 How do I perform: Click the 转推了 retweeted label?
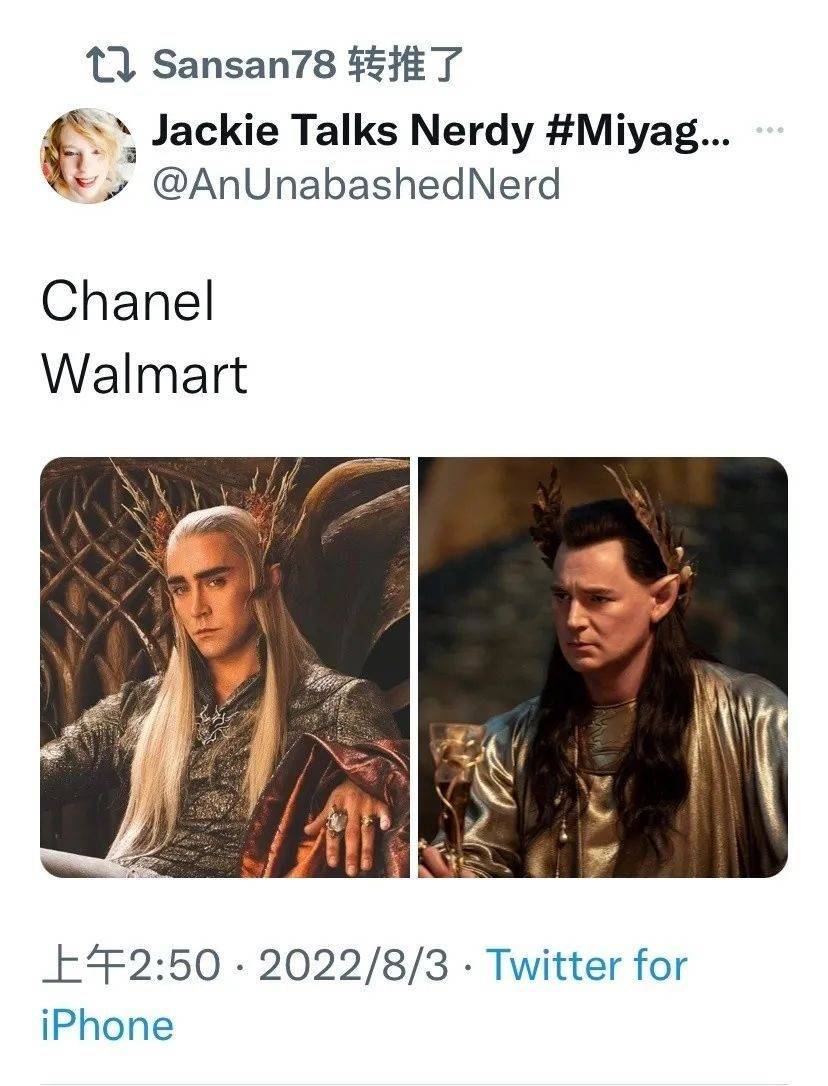pos(404,64)
